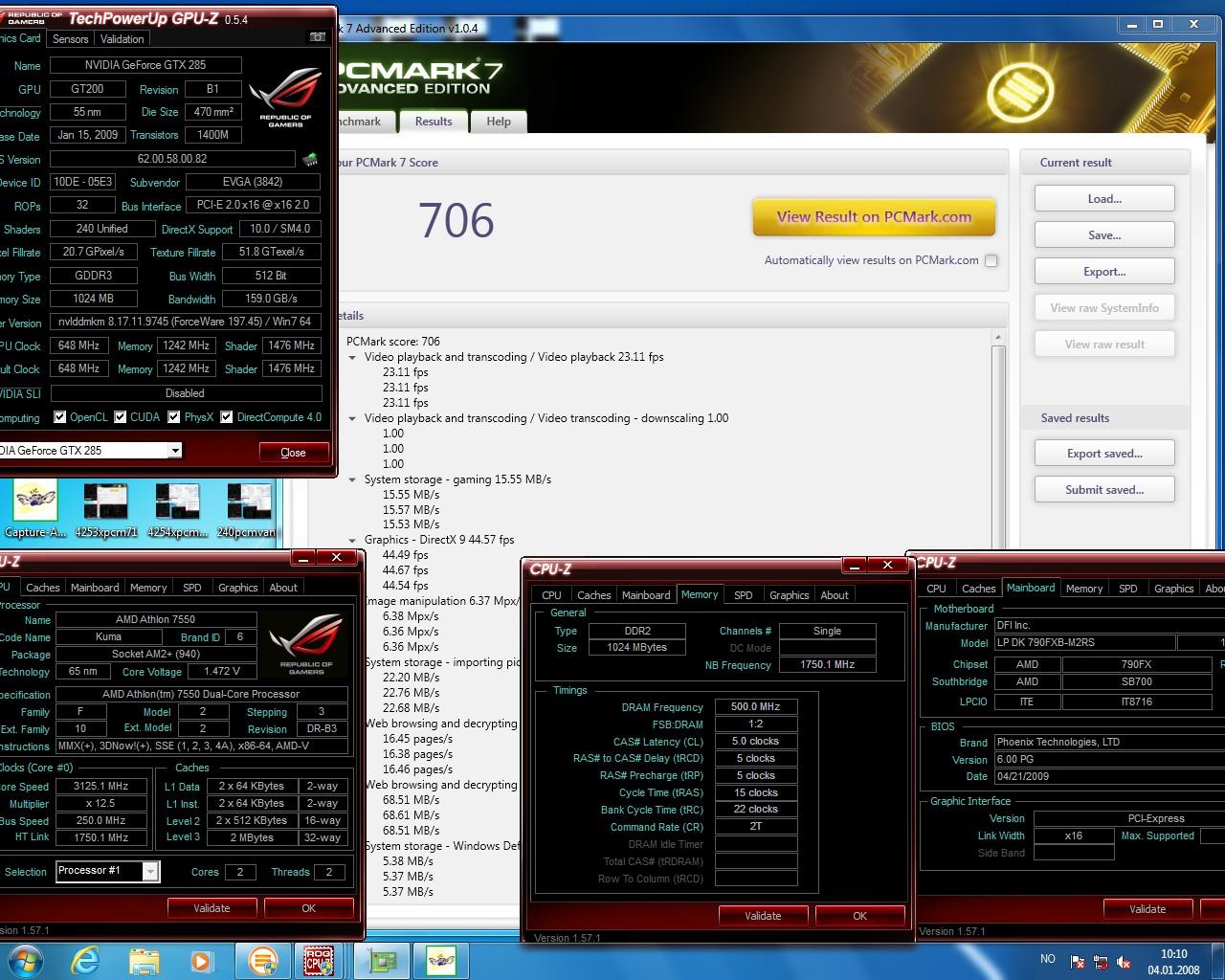Image resolution: width=1225 pixels, height=980 pixels.
Task: Click the NVIDIA GeForce GTX 285 name field
Action: pos(145,65)
